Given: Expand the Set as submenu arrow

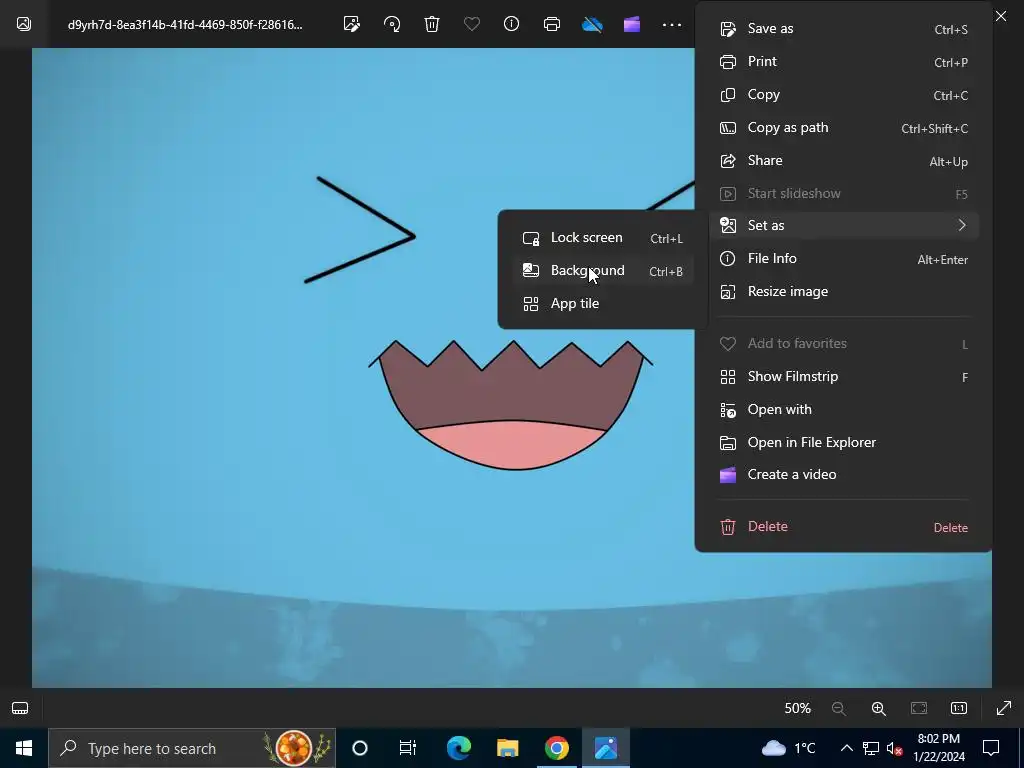Looking at the screenshot, I should 962,225.
